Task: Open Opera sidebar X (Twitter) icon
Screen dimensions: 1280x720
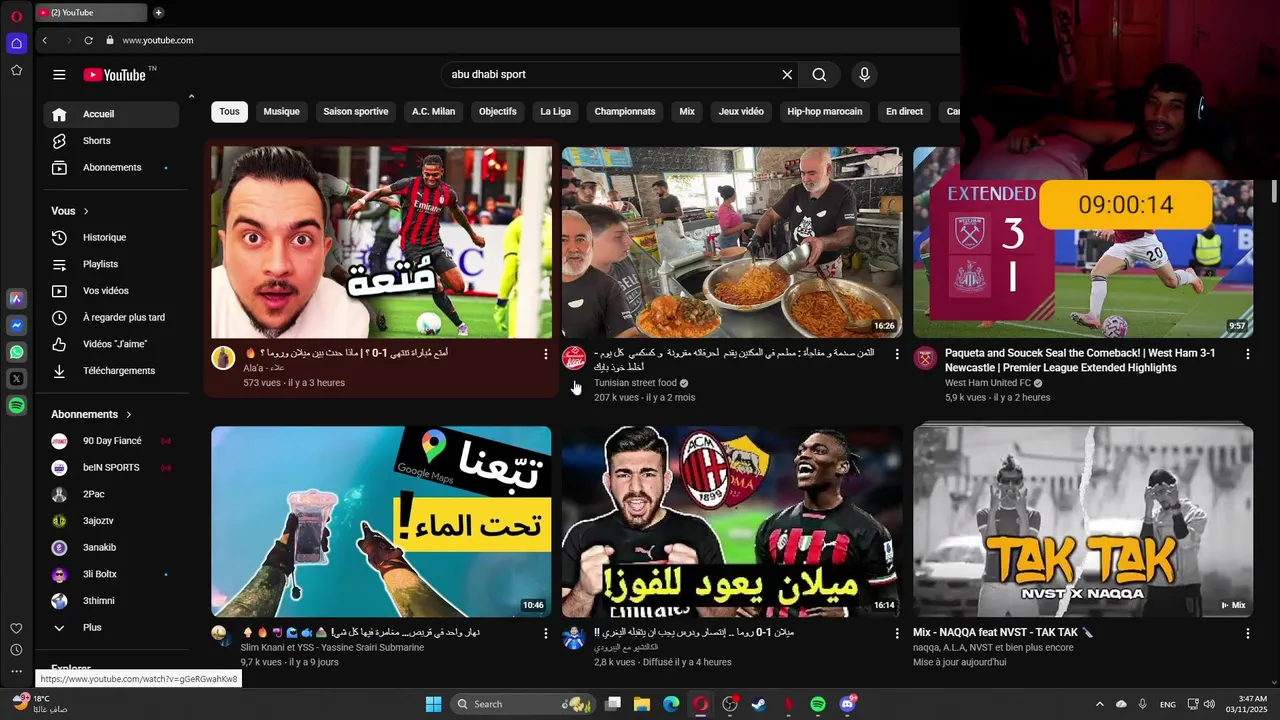Action: tap(16, 379)
